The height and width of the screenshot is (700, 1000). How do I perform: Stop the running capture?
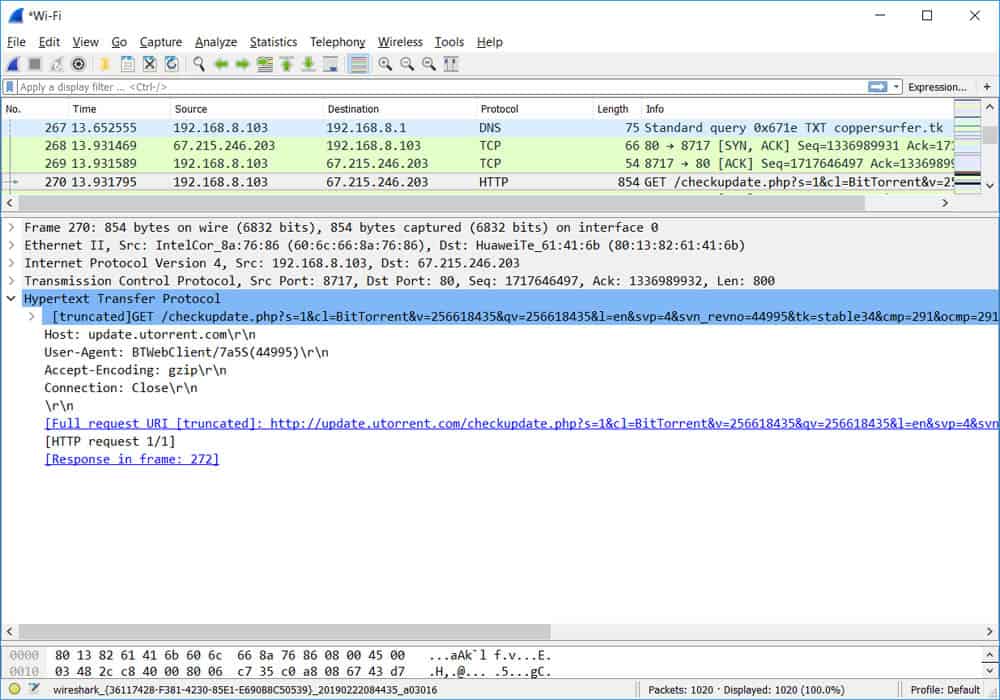[x=35, y=64]
